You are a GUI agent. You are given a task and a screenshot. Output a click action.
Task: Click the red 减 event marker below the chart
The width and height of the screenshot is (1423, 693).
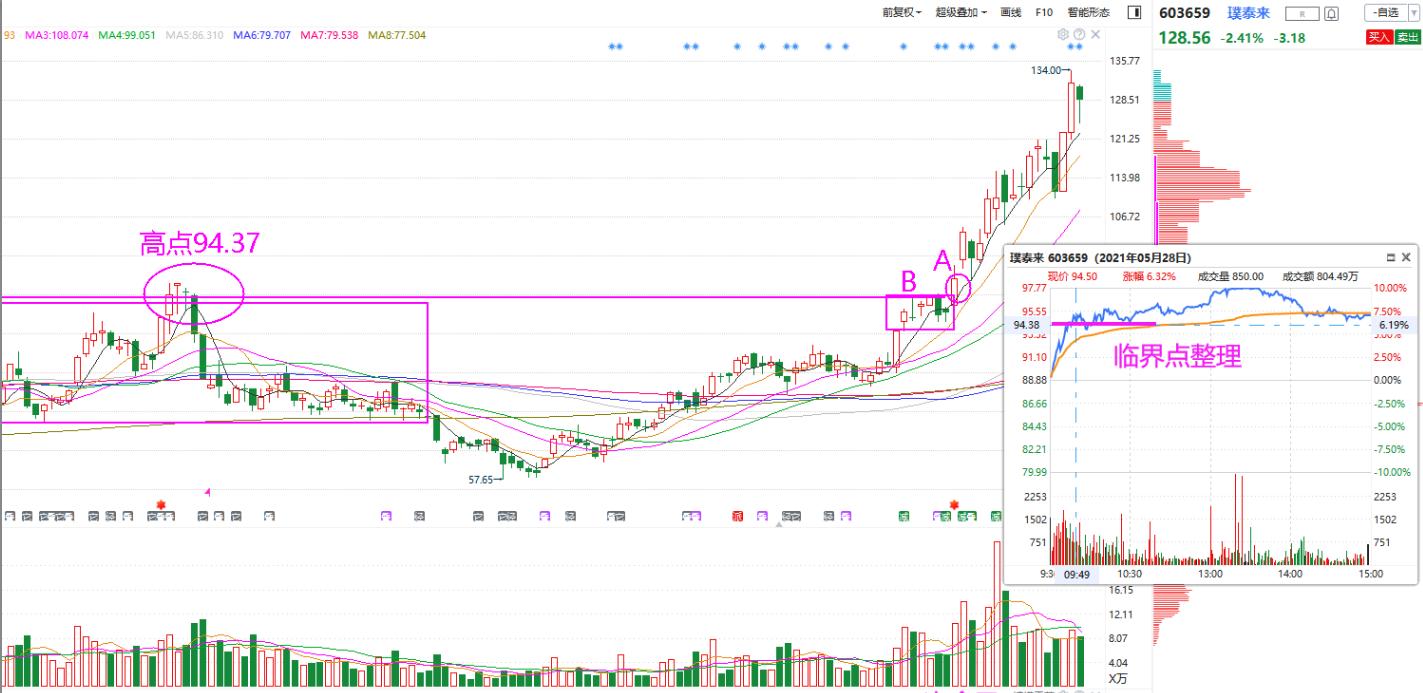click(737, 516)
